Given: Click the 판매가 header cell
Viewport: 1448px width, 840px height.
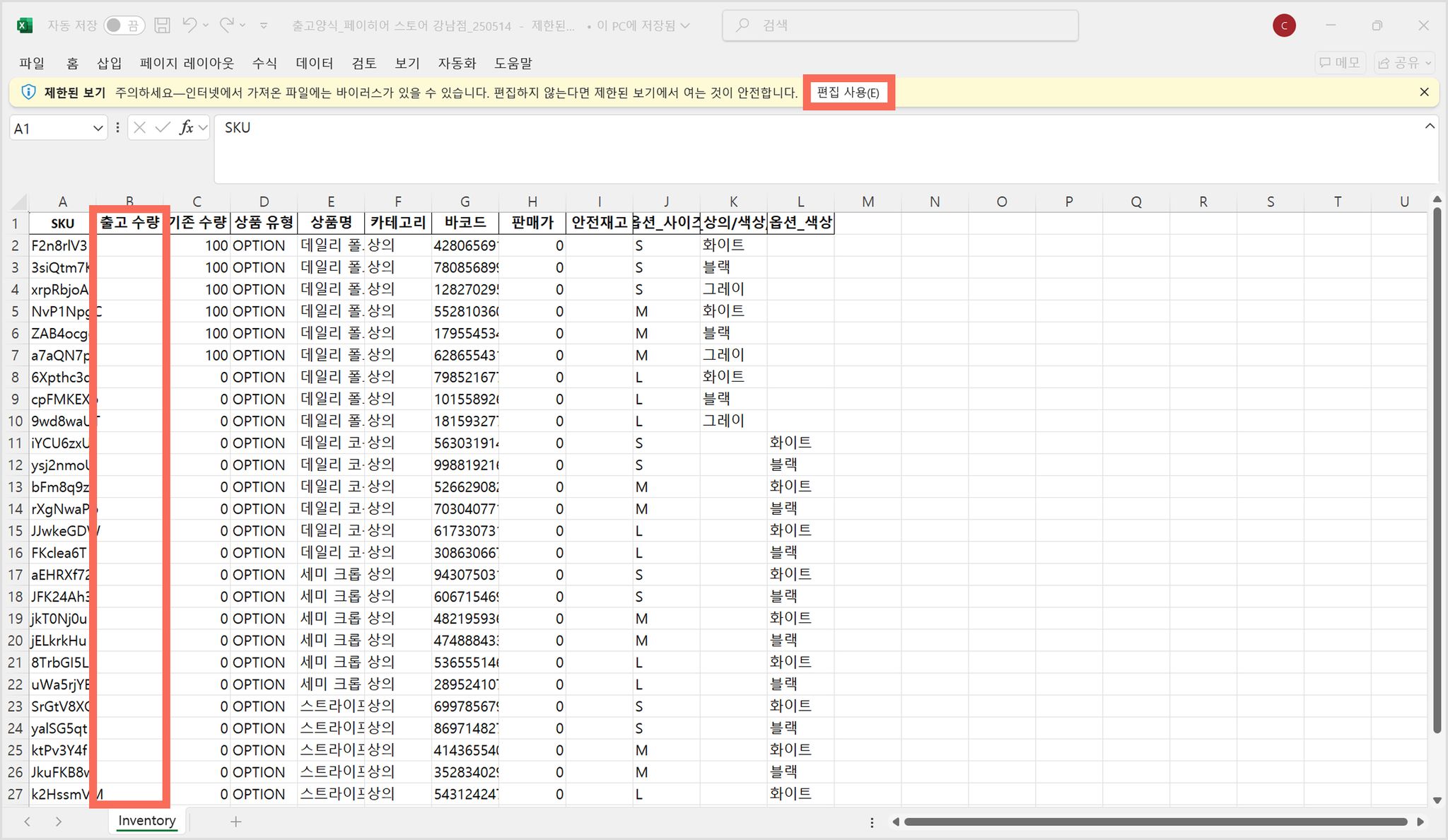Looking at the screenshot, I should (x=532, y=223).
